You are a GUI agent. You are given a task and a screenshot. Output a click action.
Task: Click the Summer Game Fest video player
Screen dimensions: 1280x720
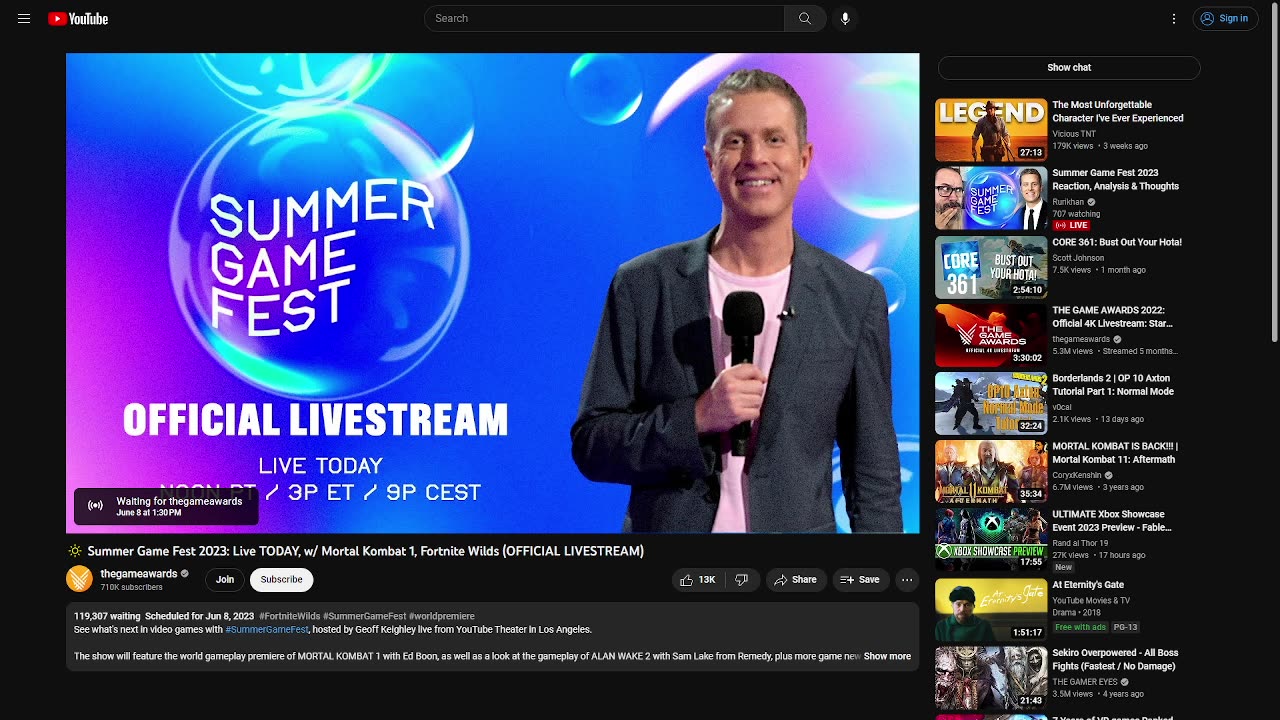point(492,293)
